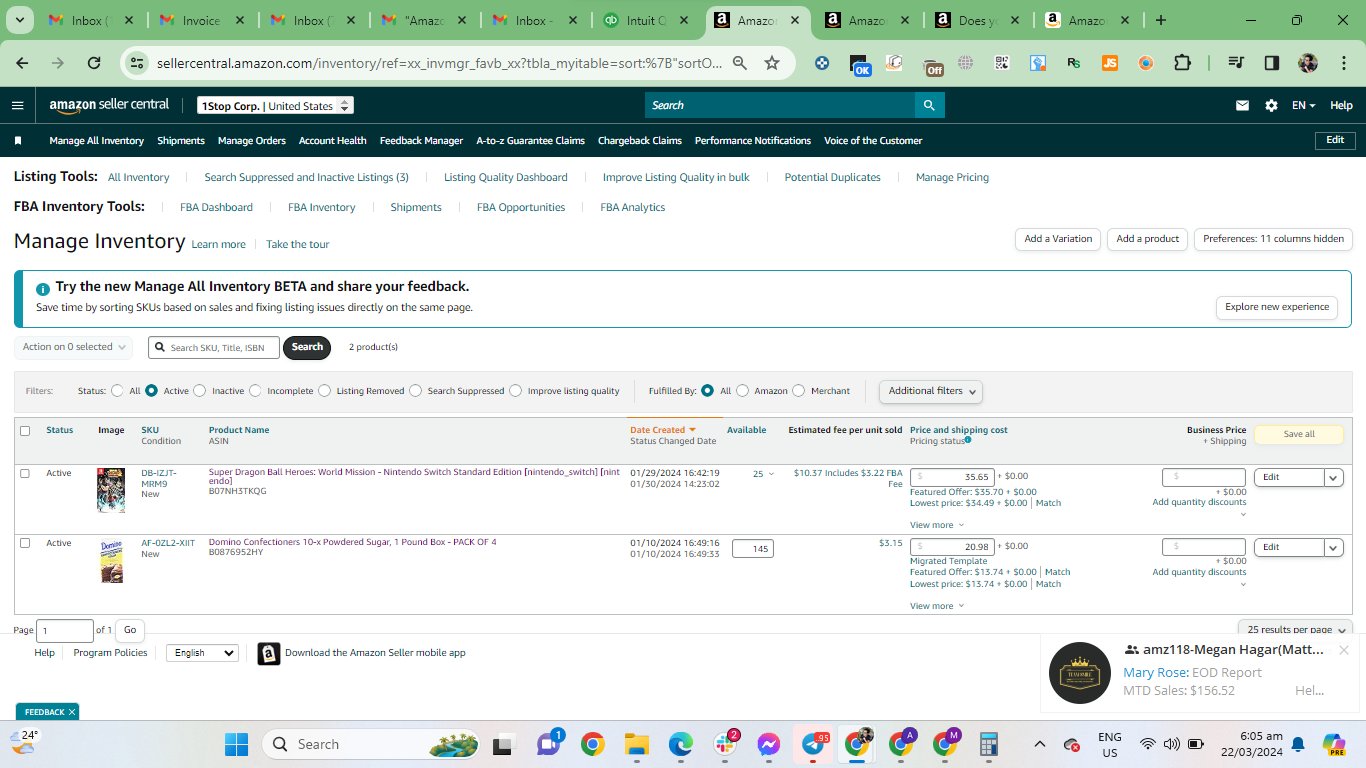Open Preferences: 11 columns hidden
This screenshot has width=1366, height=768.
(x=1273, y=239)
